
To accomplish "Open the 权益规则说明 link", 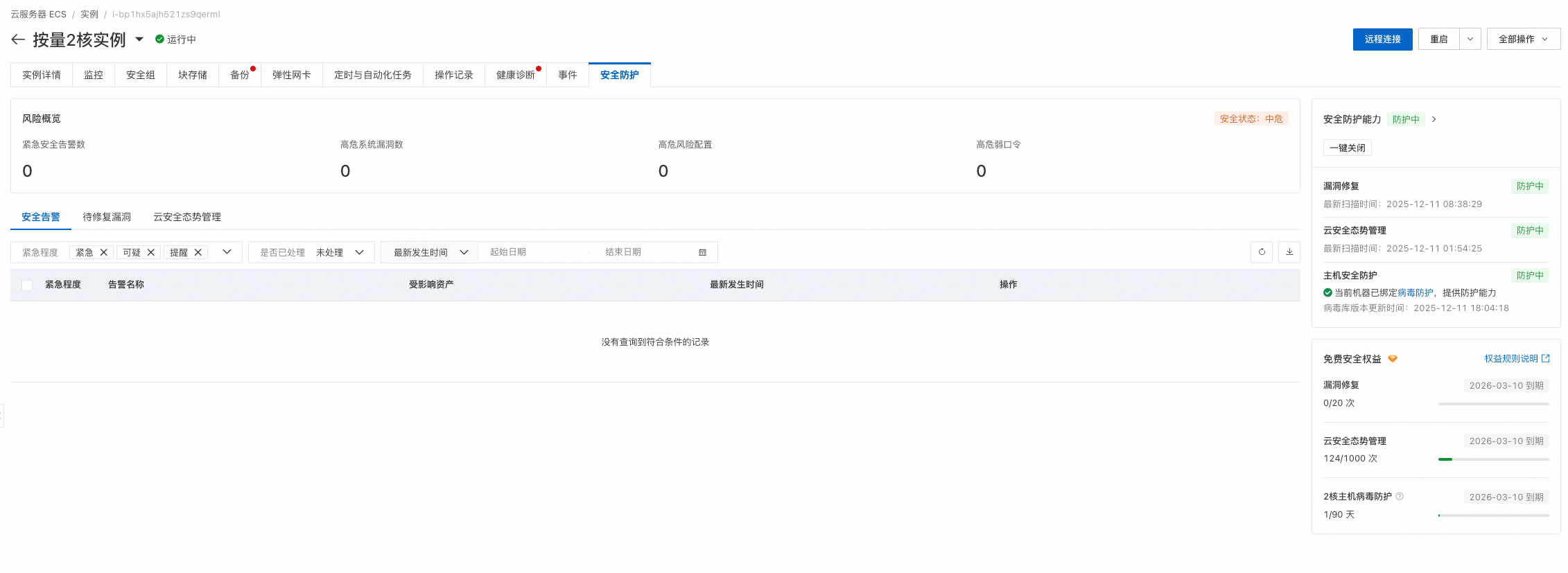I will pos(1511,359).
